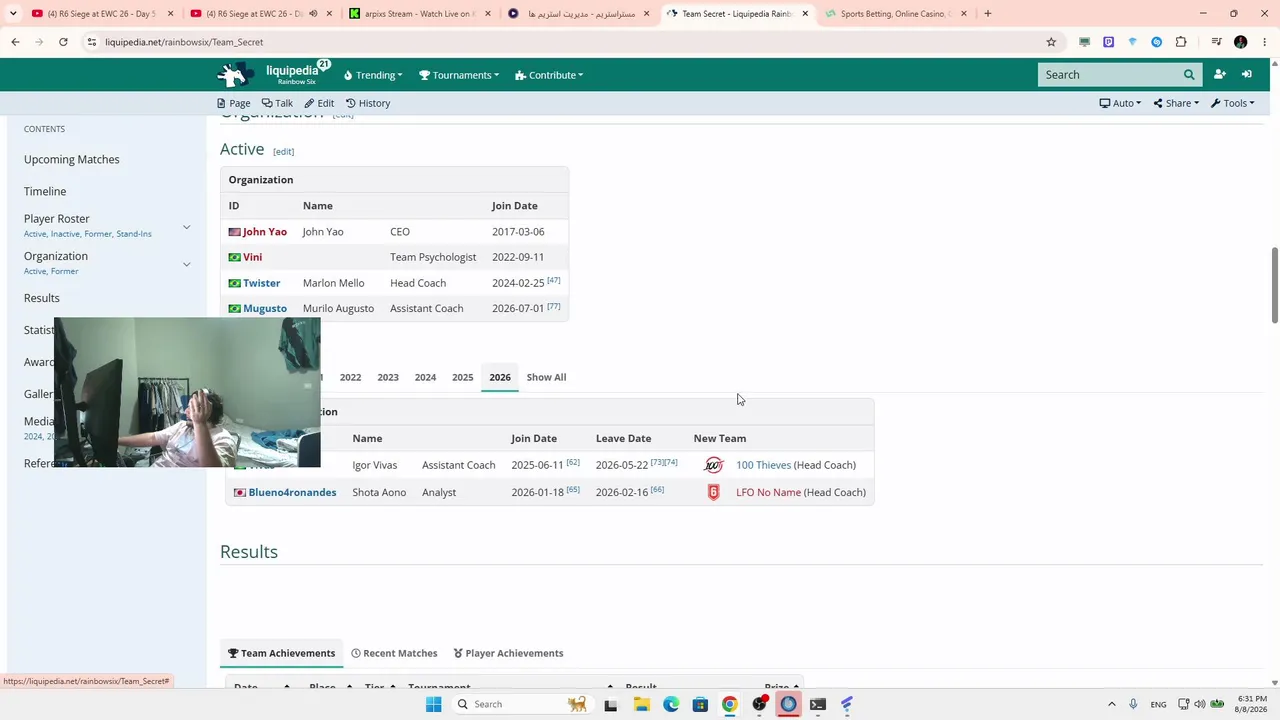
Task: Open Microsoft Edge from the taskbar
Action: [x=671, y=704]
